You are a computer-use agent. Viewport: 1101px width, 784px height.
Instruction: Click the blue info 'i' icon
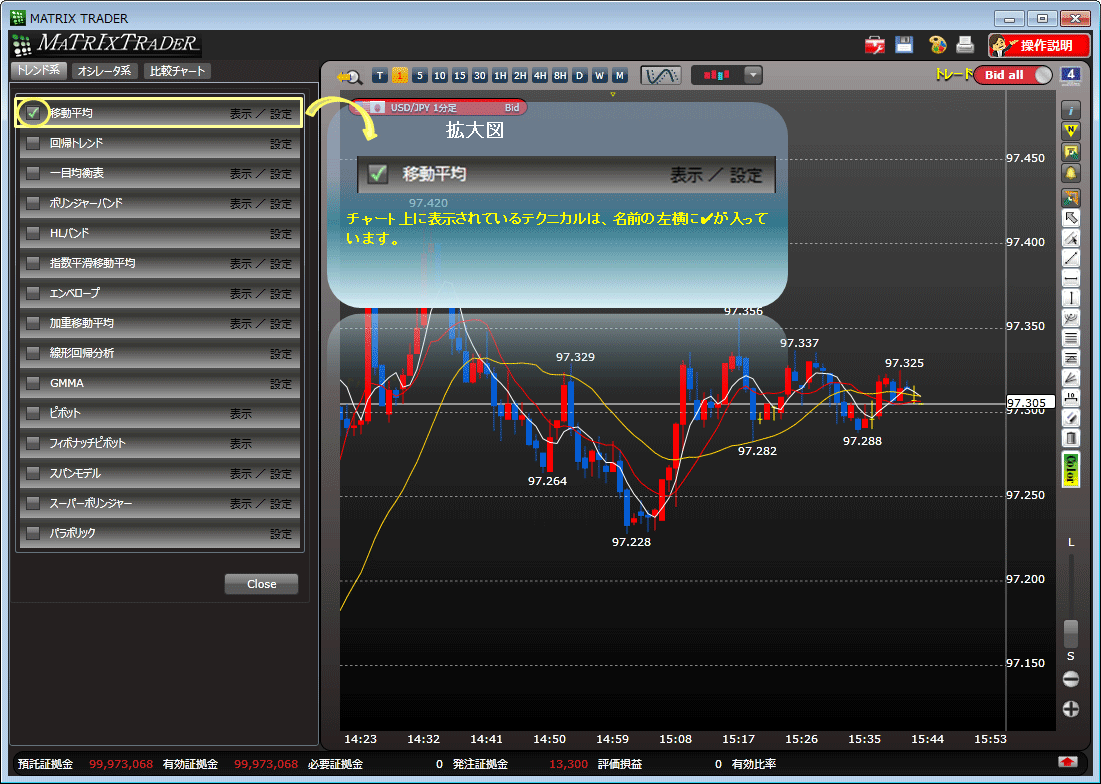1071,110
